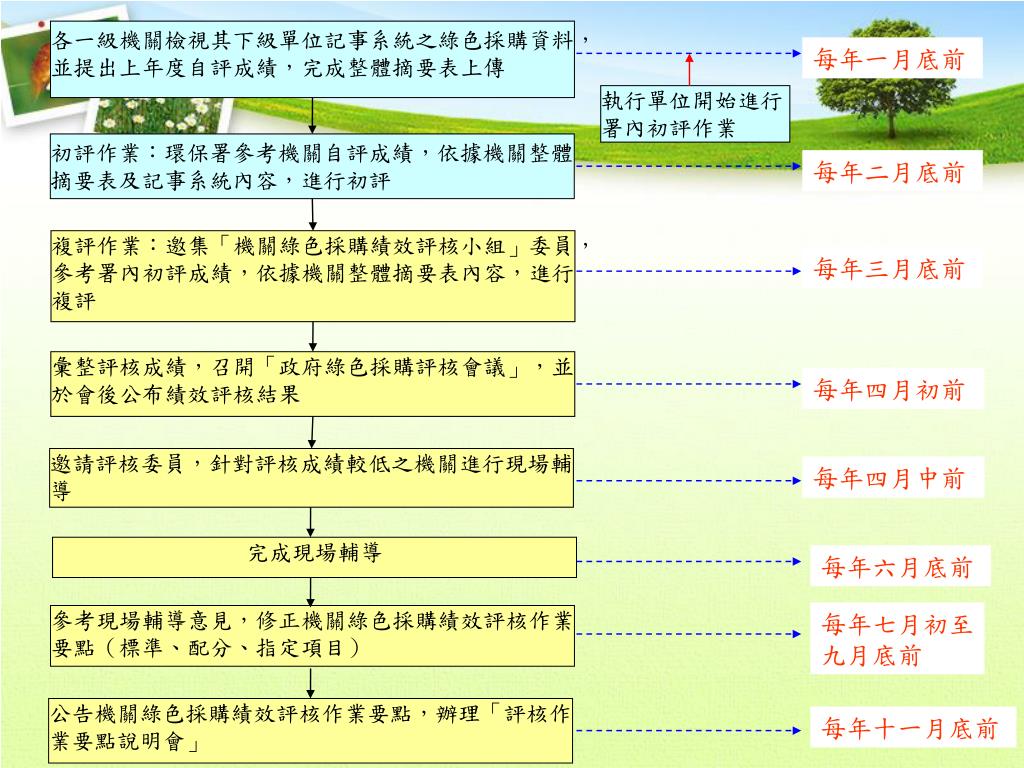Click the 參考現場輔導意見 step box

point(313,636)
